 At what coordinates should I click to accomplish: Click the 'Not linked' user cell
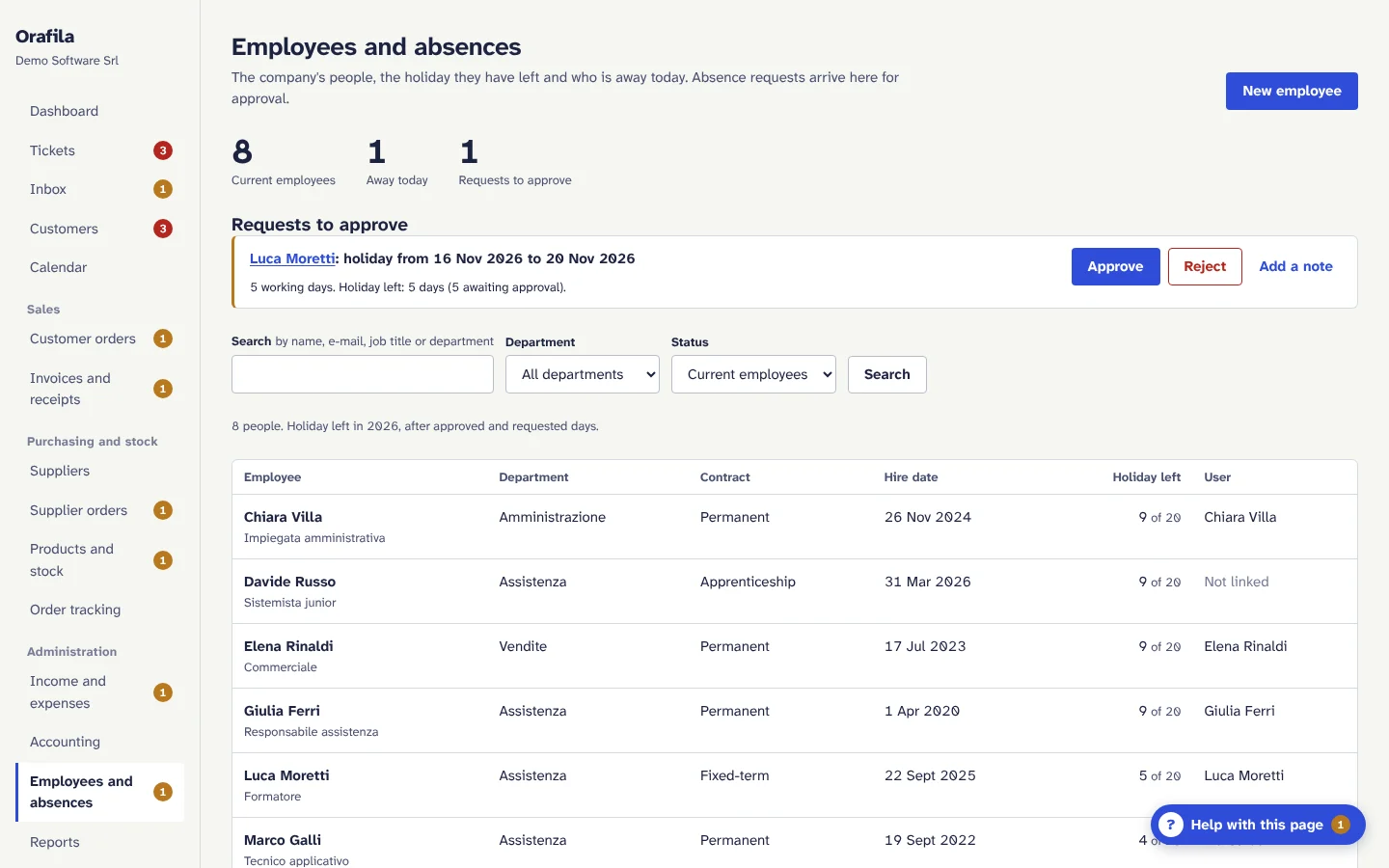1237,582
